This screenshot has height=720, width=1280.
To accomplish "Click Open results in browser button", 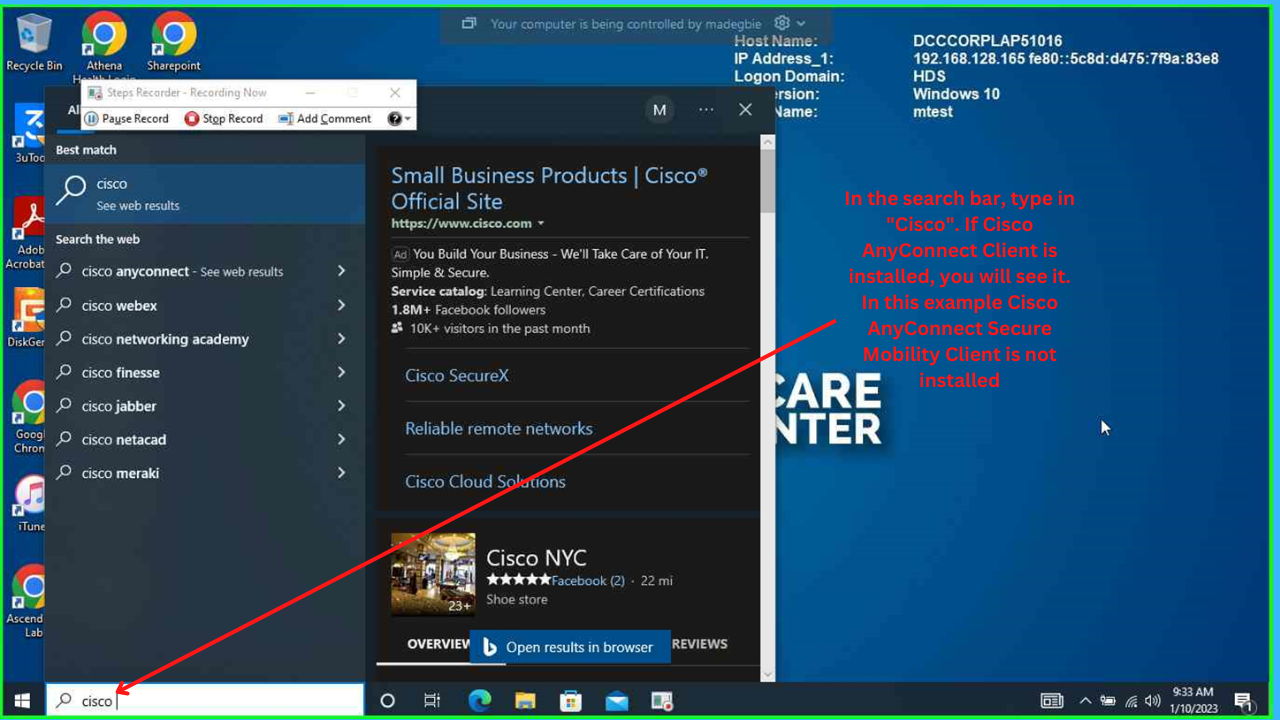I will coord(568,647).
